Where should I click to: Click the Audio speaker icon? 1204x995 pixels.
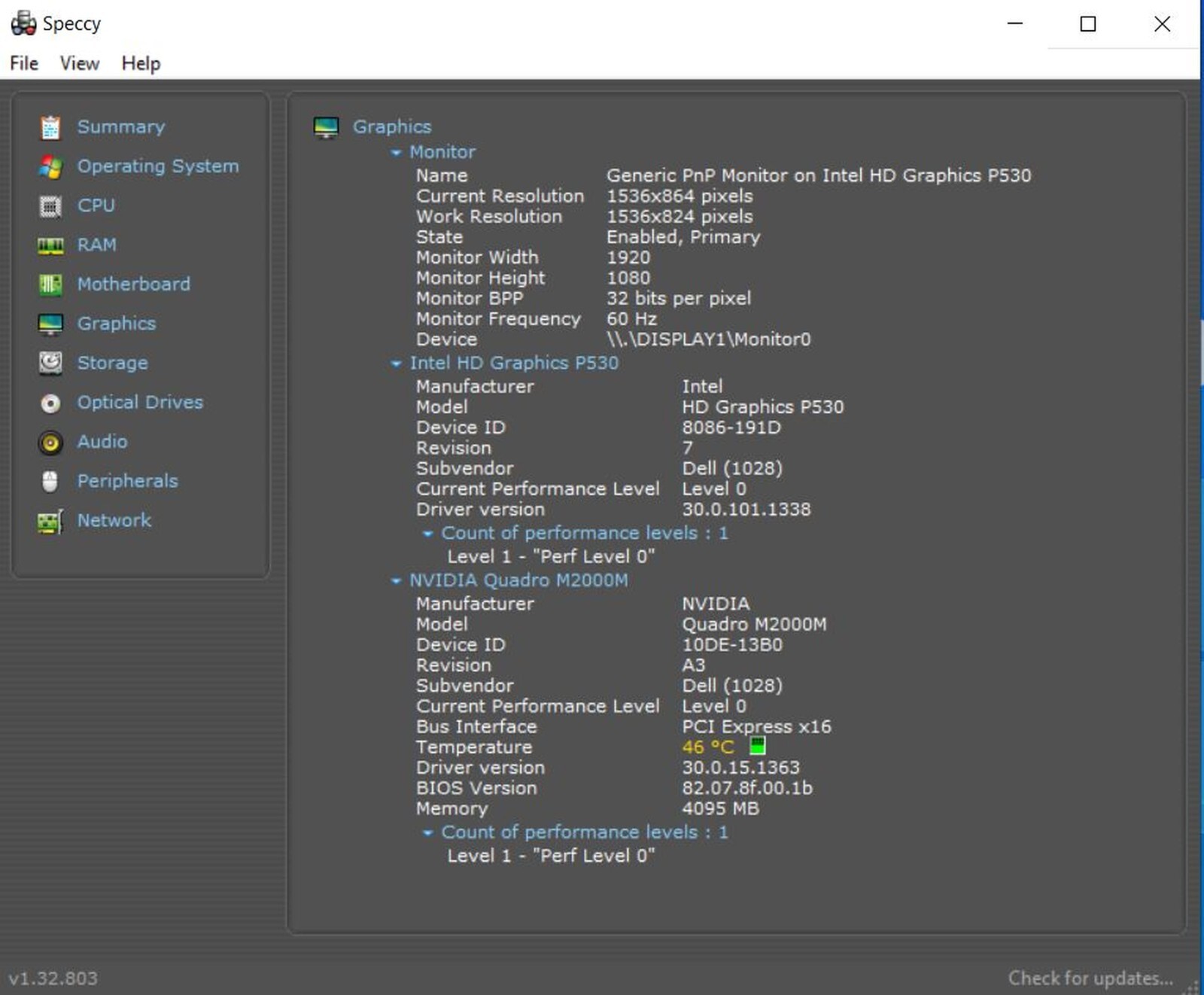(50, 443)
